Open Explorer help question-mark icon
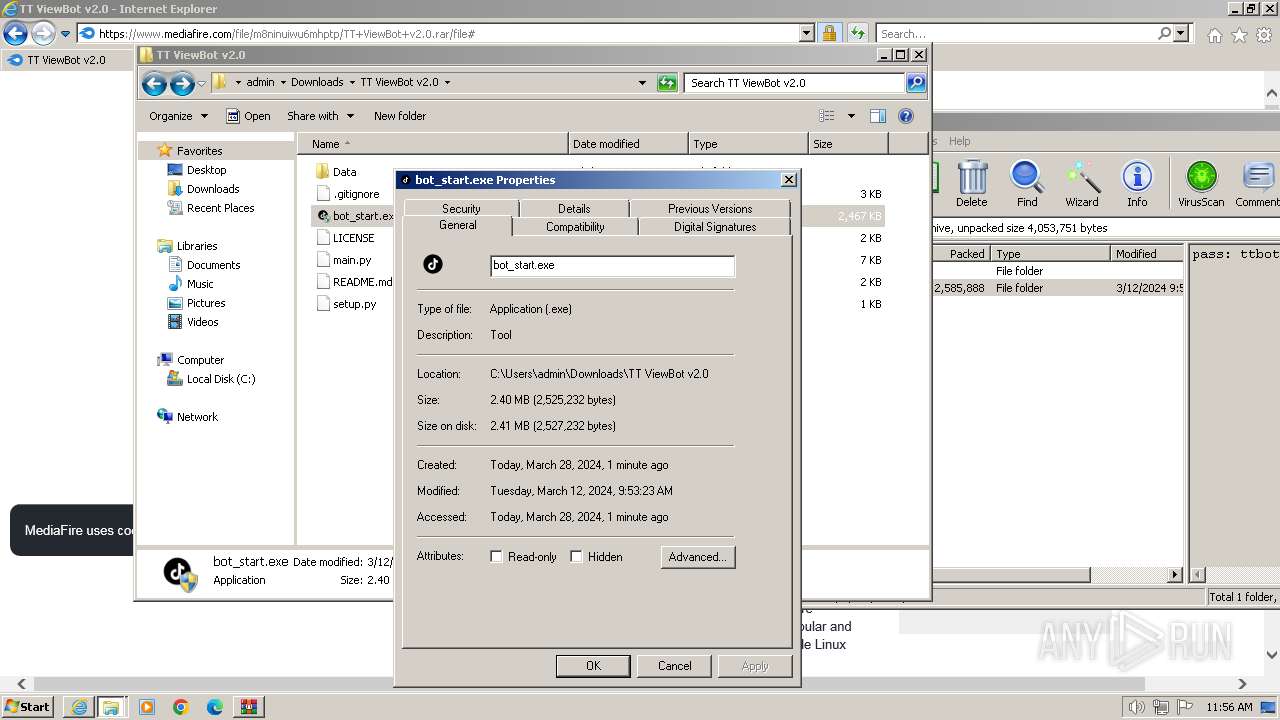 [906, 116]
